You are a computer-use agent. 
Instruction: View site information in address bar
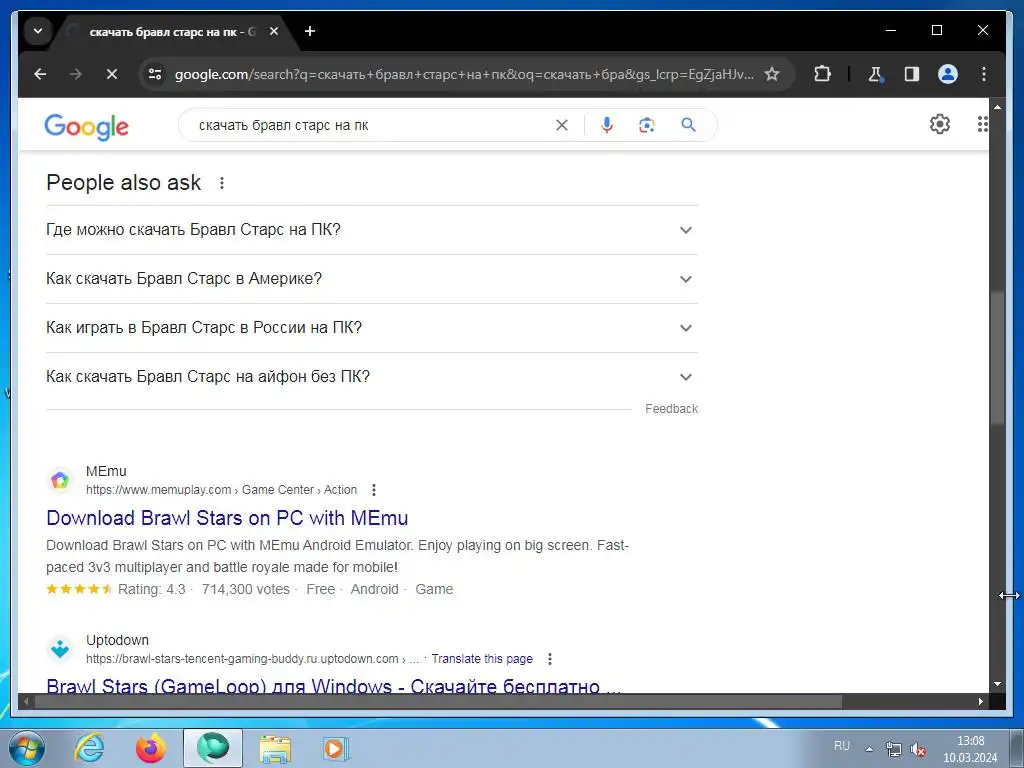click(x=155, y=74)
